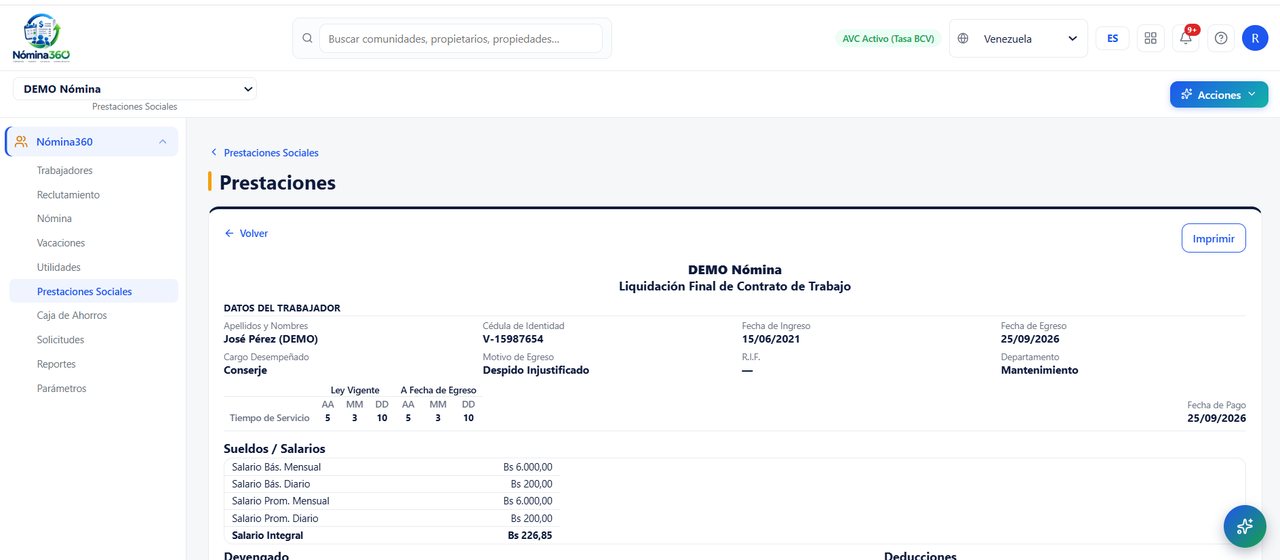The image size is (1280, 560).
Task: Click the Fecha de Egreso value 25/09/2026
Action: tap(1030, 339)
